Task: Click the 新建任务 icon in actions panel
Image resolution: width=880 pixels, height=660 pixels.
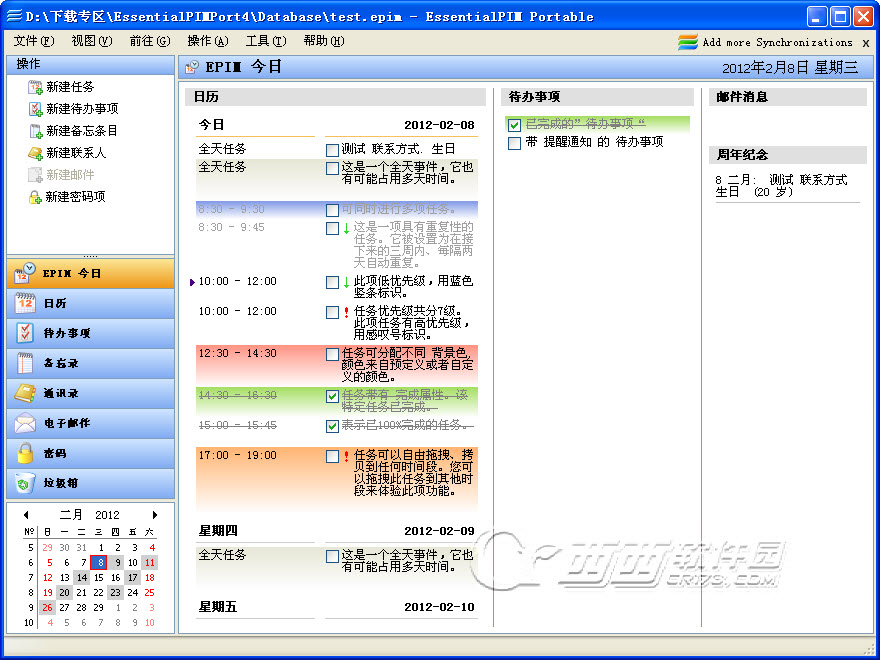Action: (35, 87)
